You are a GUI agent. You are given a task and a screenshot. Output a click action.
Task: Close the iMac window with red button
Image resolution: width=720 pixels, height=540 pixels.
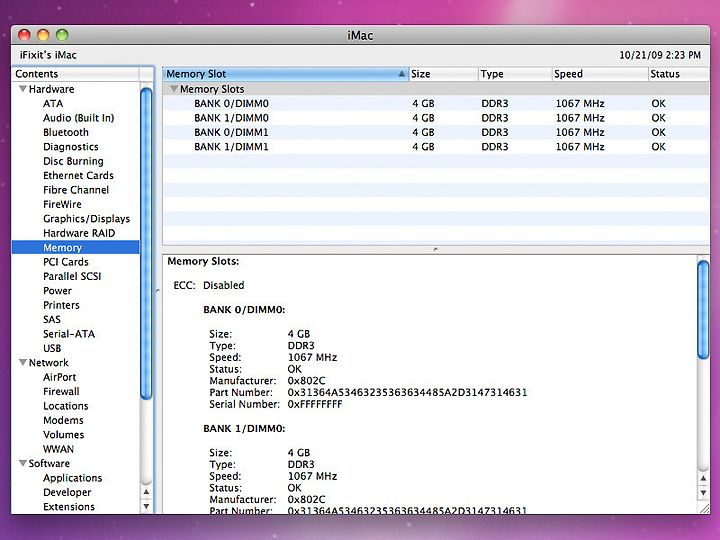pos(24,35)
